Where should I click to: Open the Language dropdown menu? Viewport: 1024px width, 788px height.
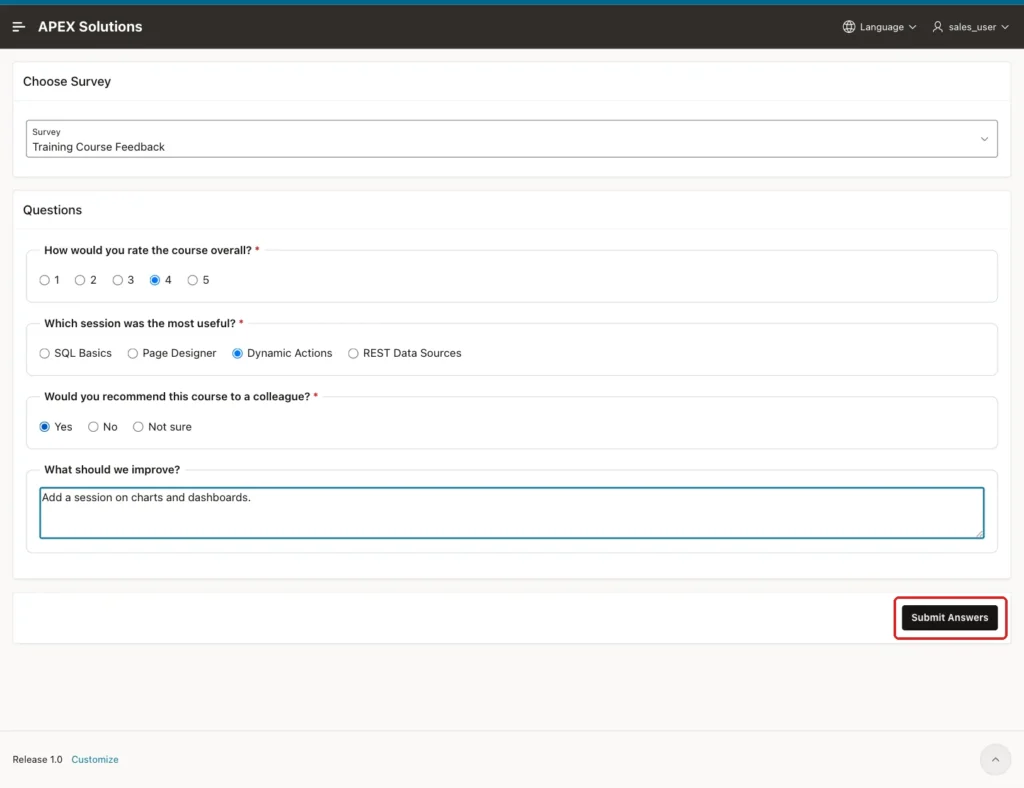pos(879,27)
